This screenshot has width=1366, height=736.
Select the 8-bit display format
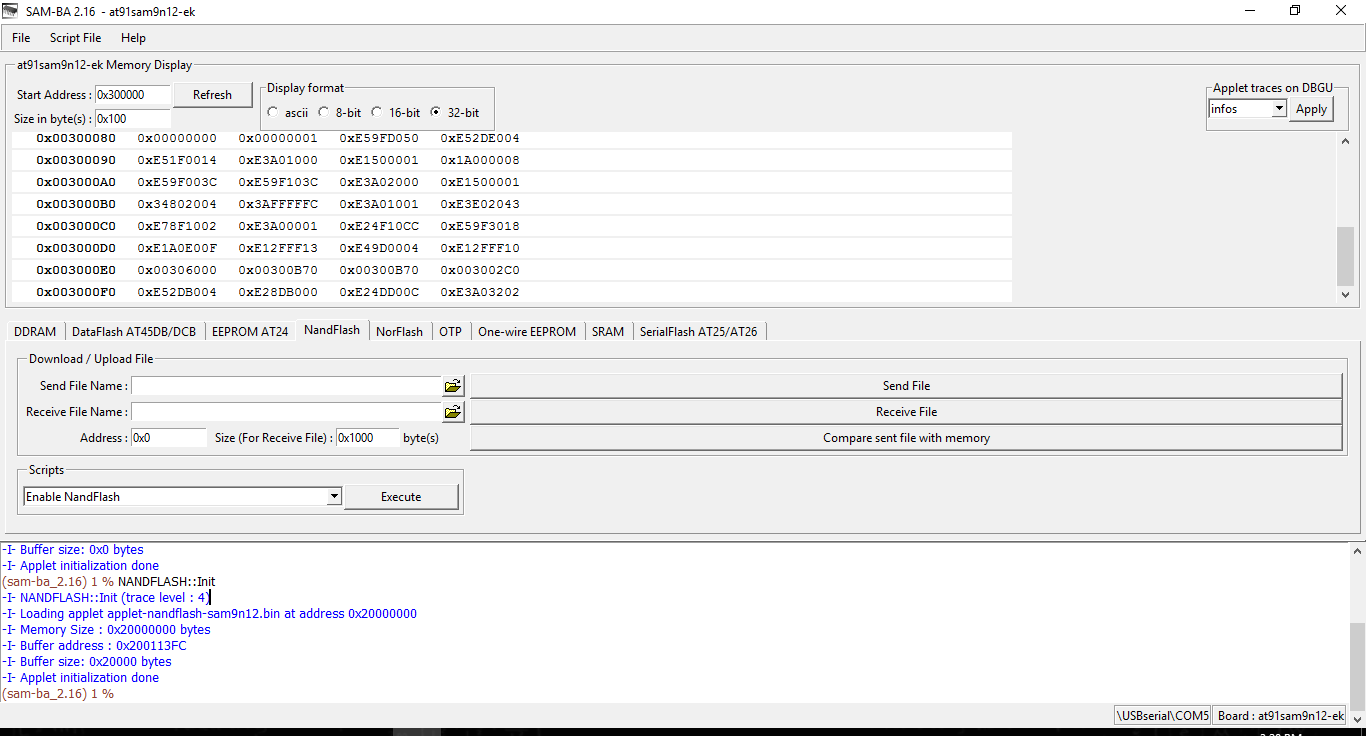tap(324, 113)
